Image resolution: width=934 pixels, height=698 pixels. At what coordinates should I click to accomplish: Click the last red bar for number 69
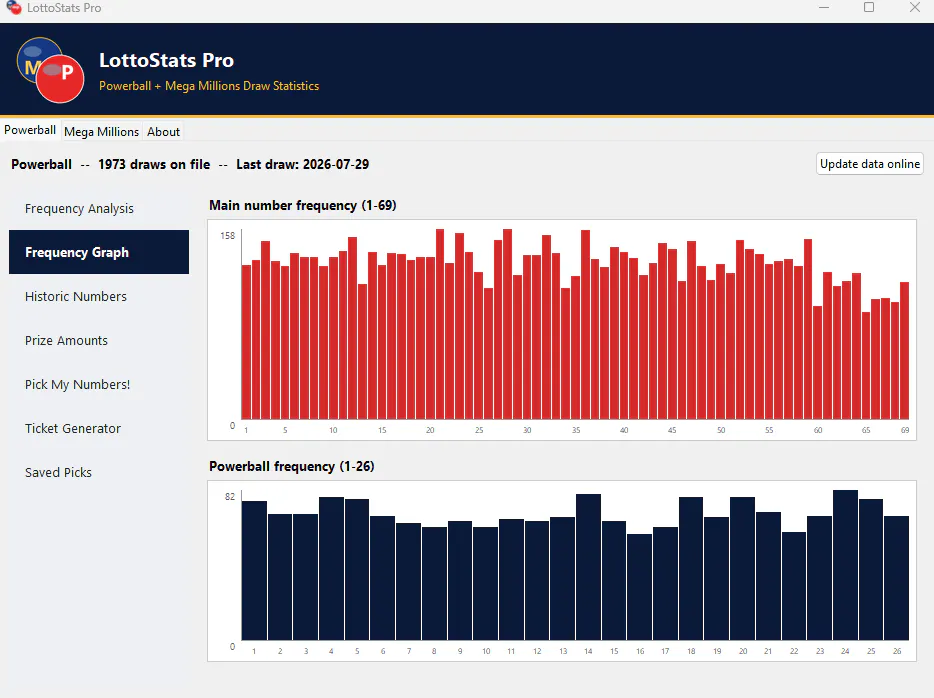(904, 351)
